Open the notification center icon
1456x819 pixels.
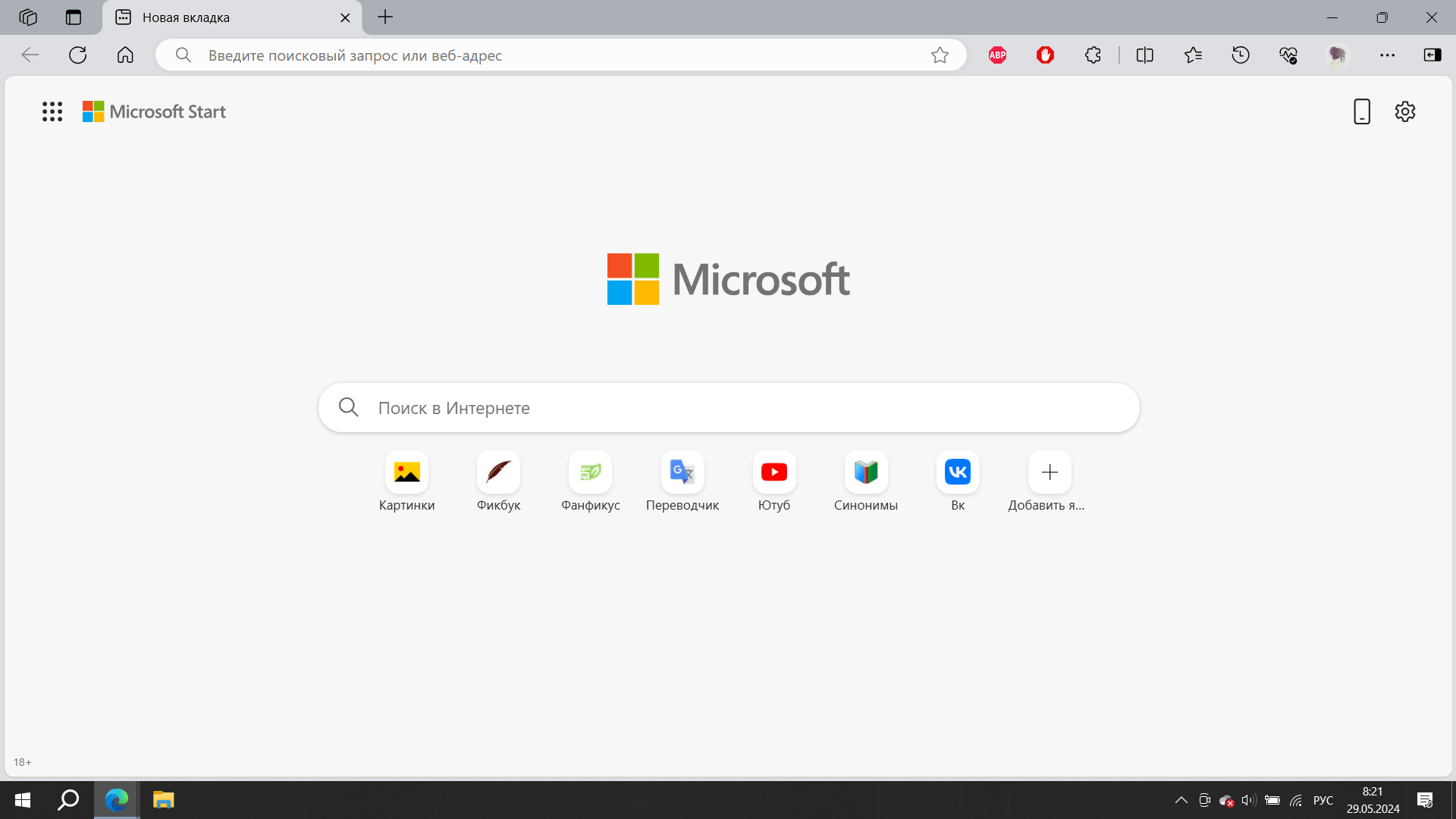pyautogui.click(x=1425, y=800)
